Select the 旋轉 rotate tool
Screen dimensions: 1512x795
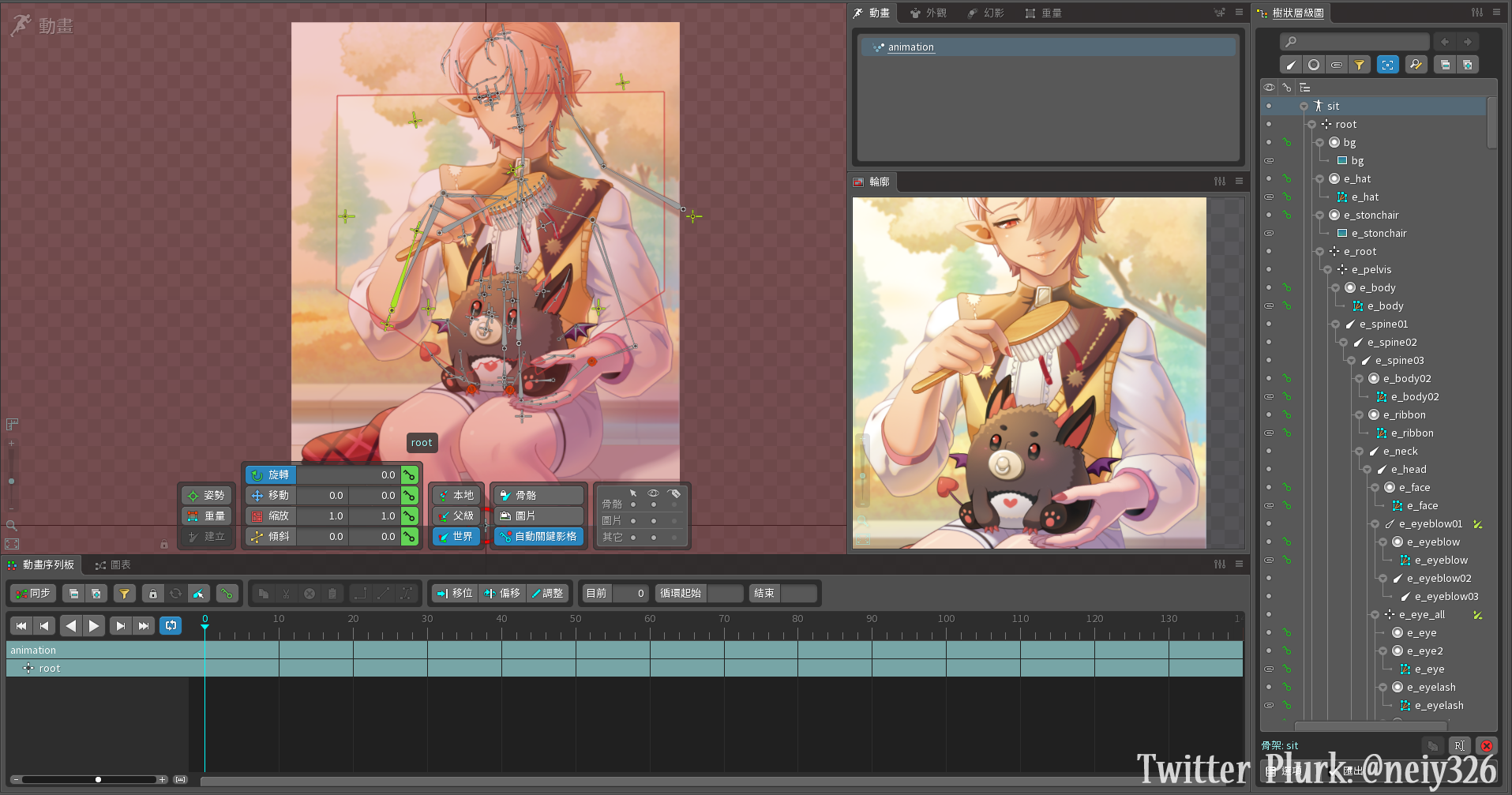click(270, 474)
